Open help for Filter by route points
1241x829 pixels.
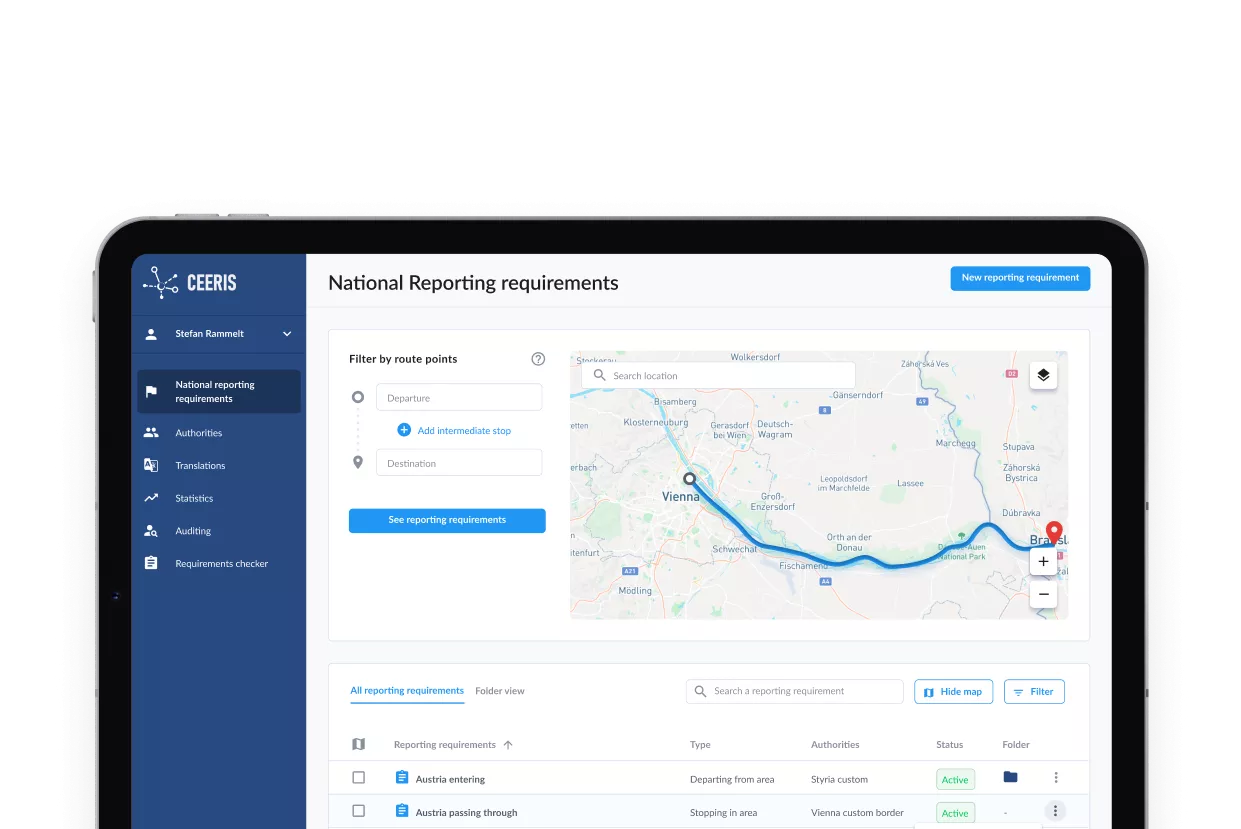(538, 359)
